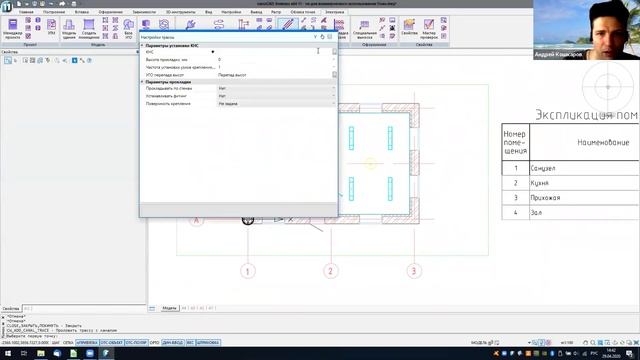640x360 pixels.
Task: Click the axis bubble labeled 2
Action: click(331, 271)
